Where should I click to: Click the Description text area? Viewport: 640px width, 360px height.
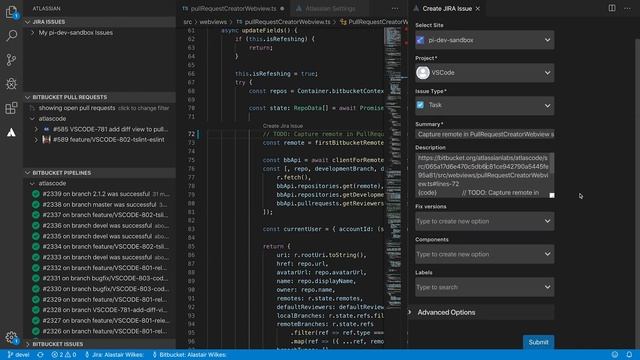[484, 175]
